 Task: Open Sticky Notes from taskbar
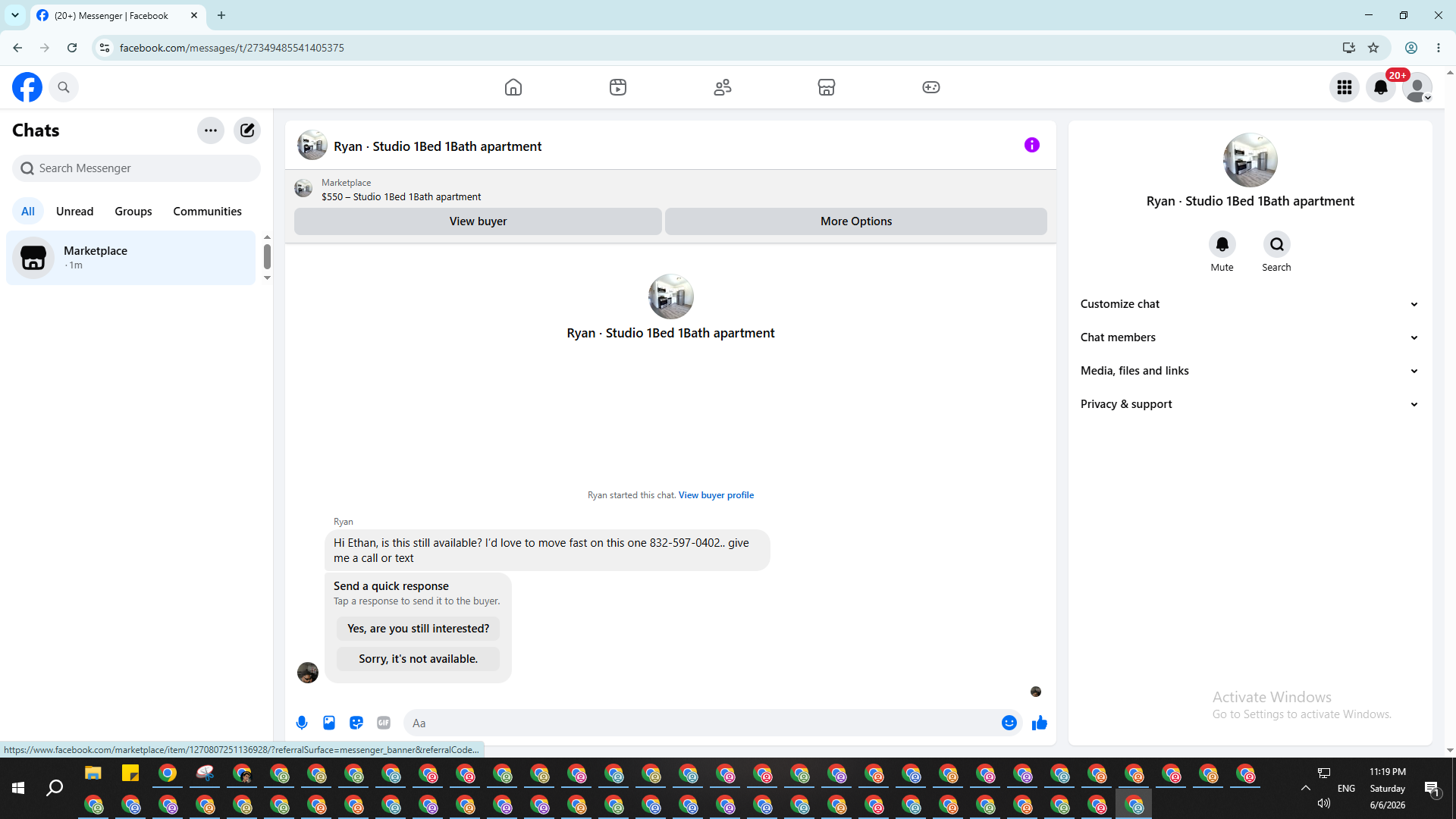[x=130, y=773]
